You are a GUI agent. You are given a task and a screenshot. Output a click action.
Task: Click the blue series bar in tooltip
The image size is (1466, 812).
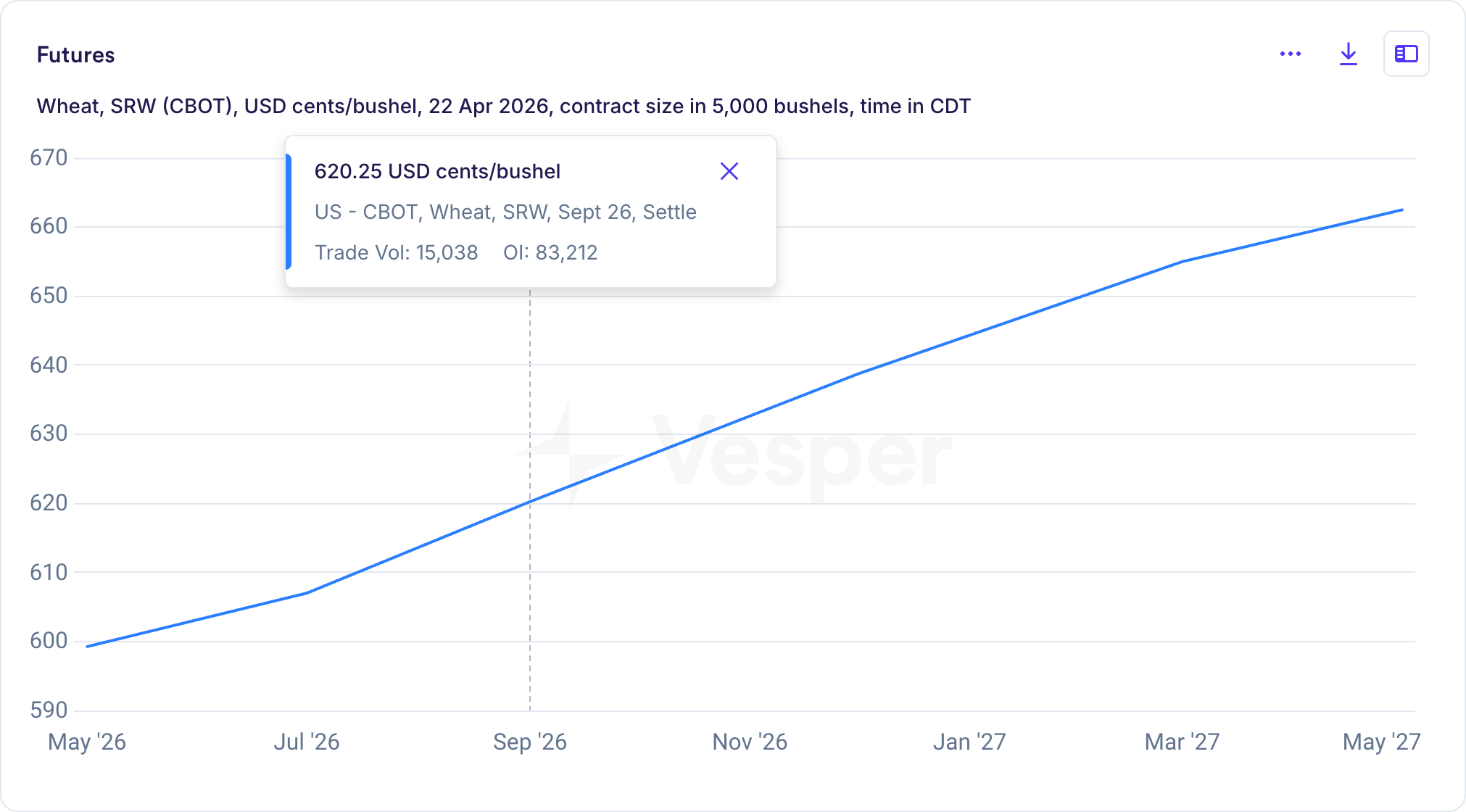tap(289, 212)
